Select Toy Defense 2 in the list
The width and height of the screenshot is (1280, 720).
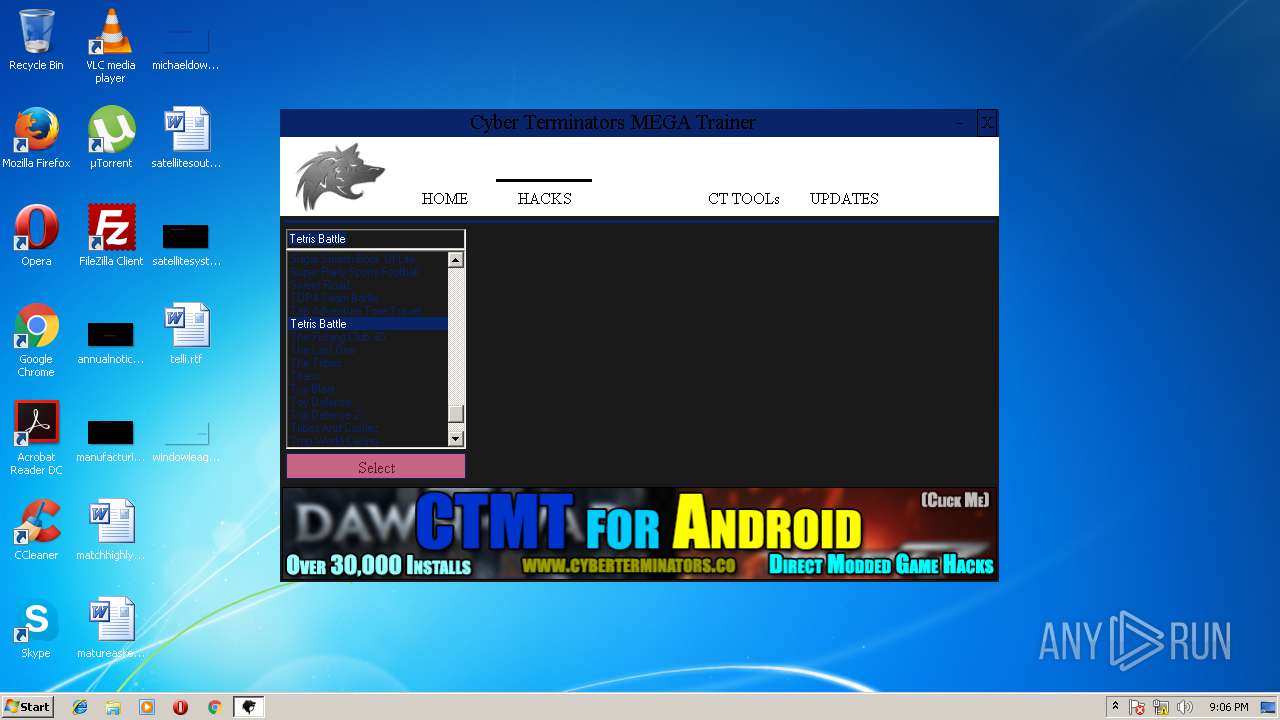(367, 415)
